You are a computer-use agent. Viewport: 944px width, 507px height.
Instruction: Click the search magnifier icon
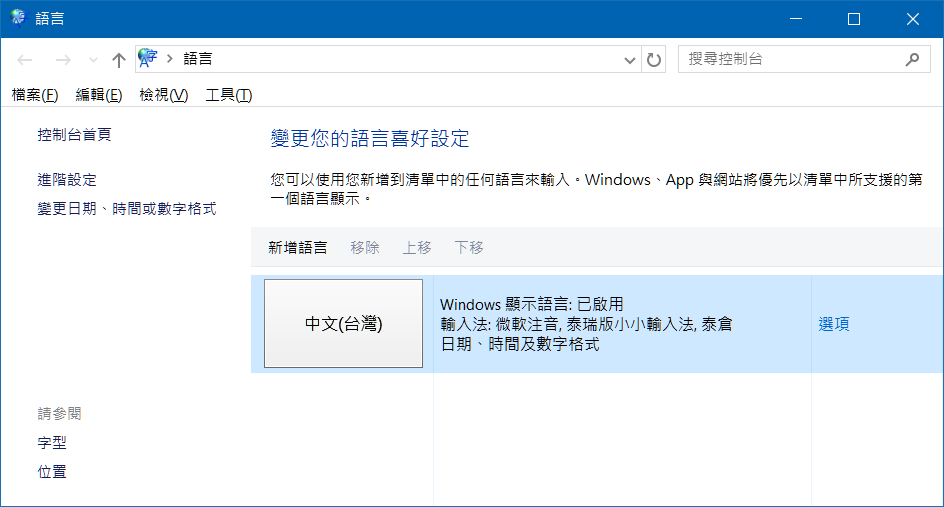[x=913, y=59]
